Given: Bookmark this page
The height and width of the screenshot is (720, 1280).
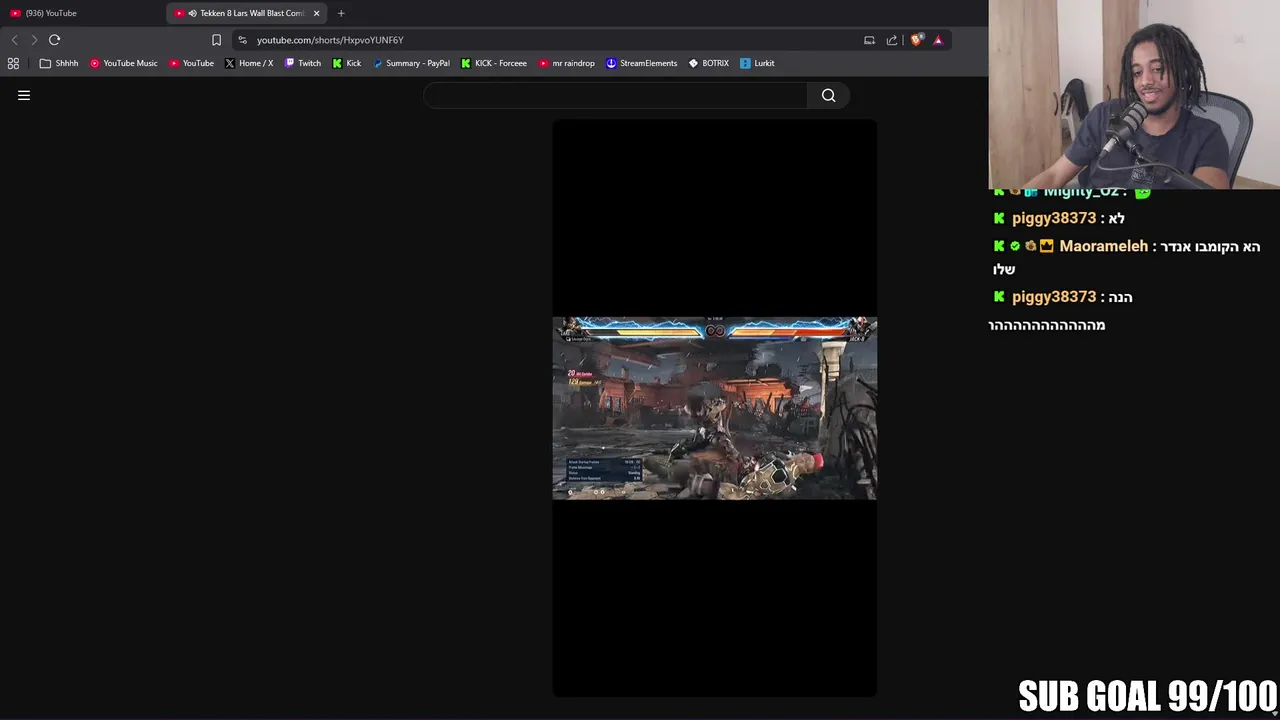Looking at the screenshot, I should pyautogui.click(x=216, y=40).
